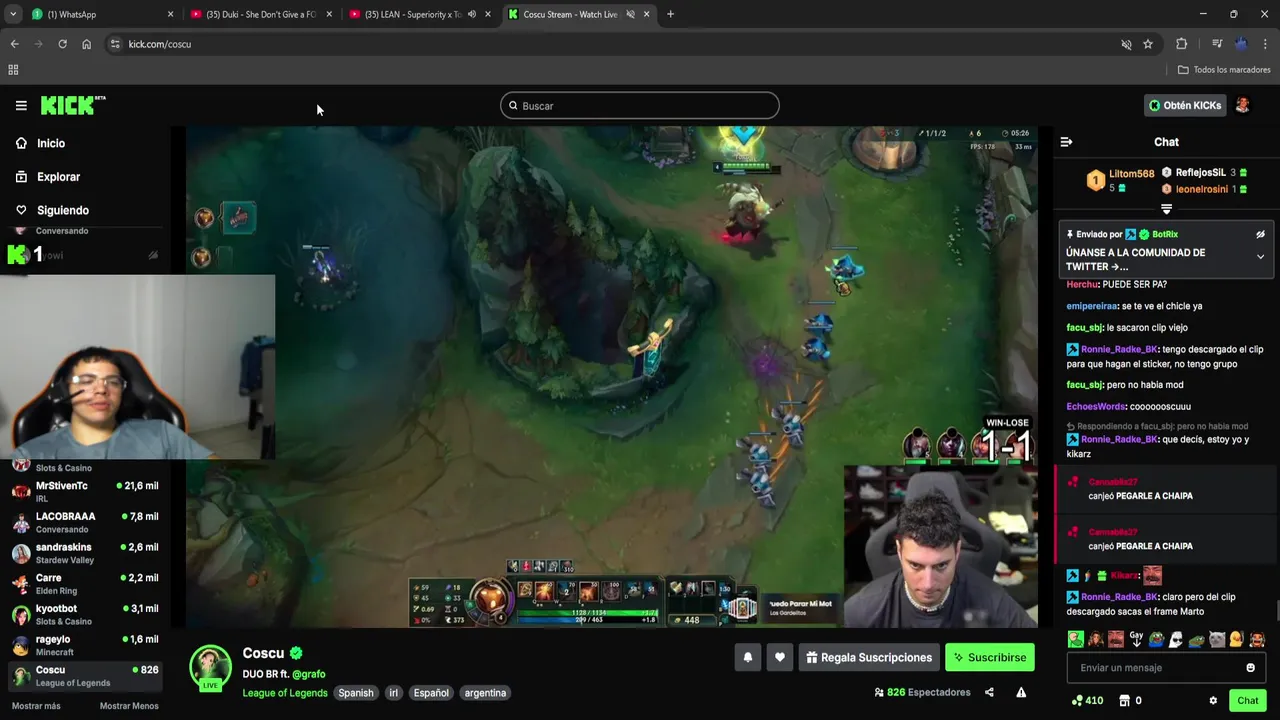This screenshot has width=1280, height=720.
Task: Open the user profile avatar menu
Action: coord(1243,105)
